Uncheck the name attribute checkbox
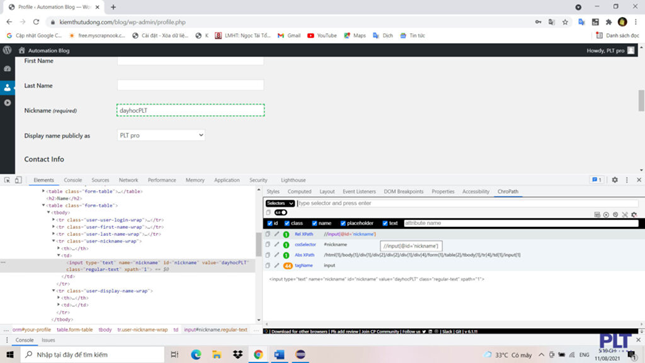 [x=314, y=223]
